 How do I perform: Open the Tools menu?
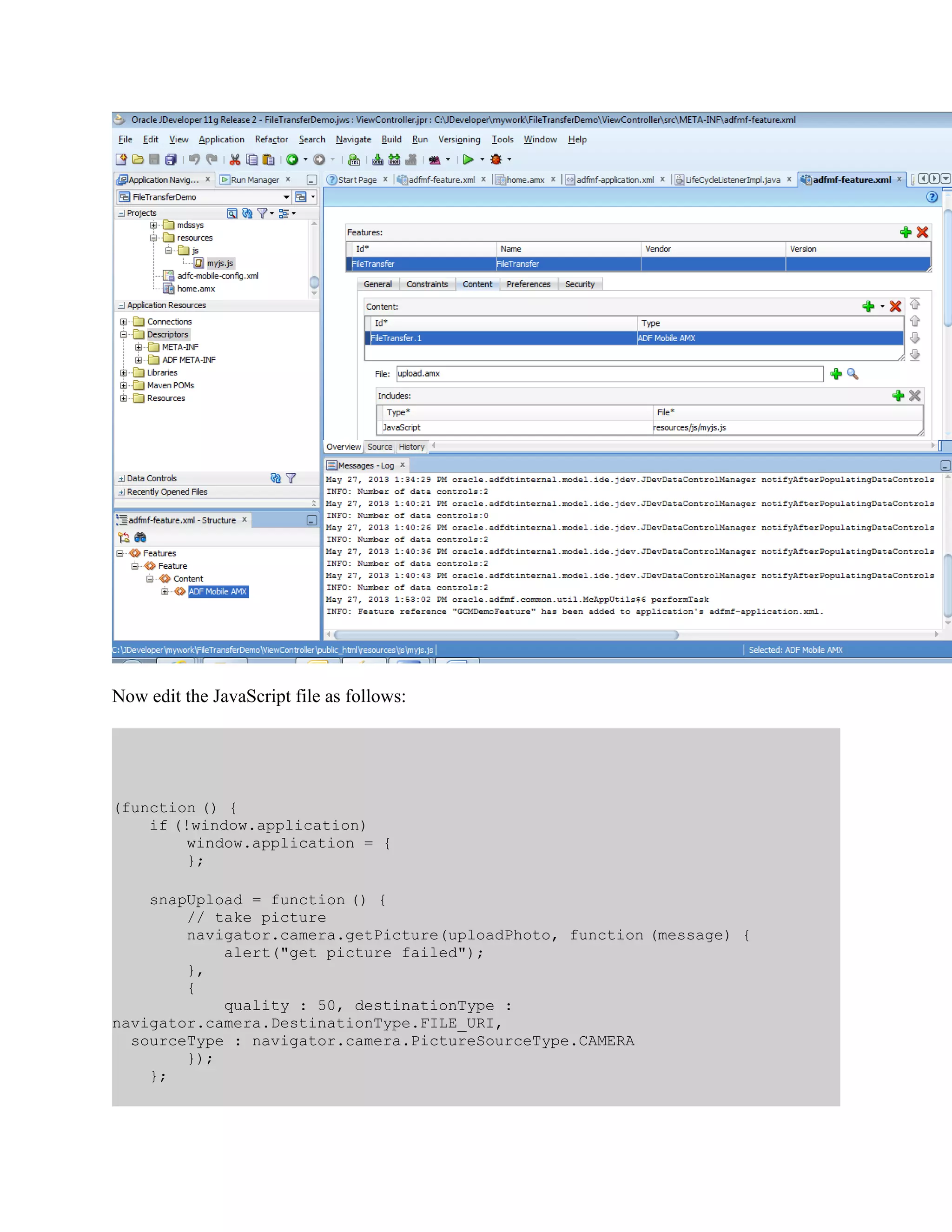[x=502, y=139]
